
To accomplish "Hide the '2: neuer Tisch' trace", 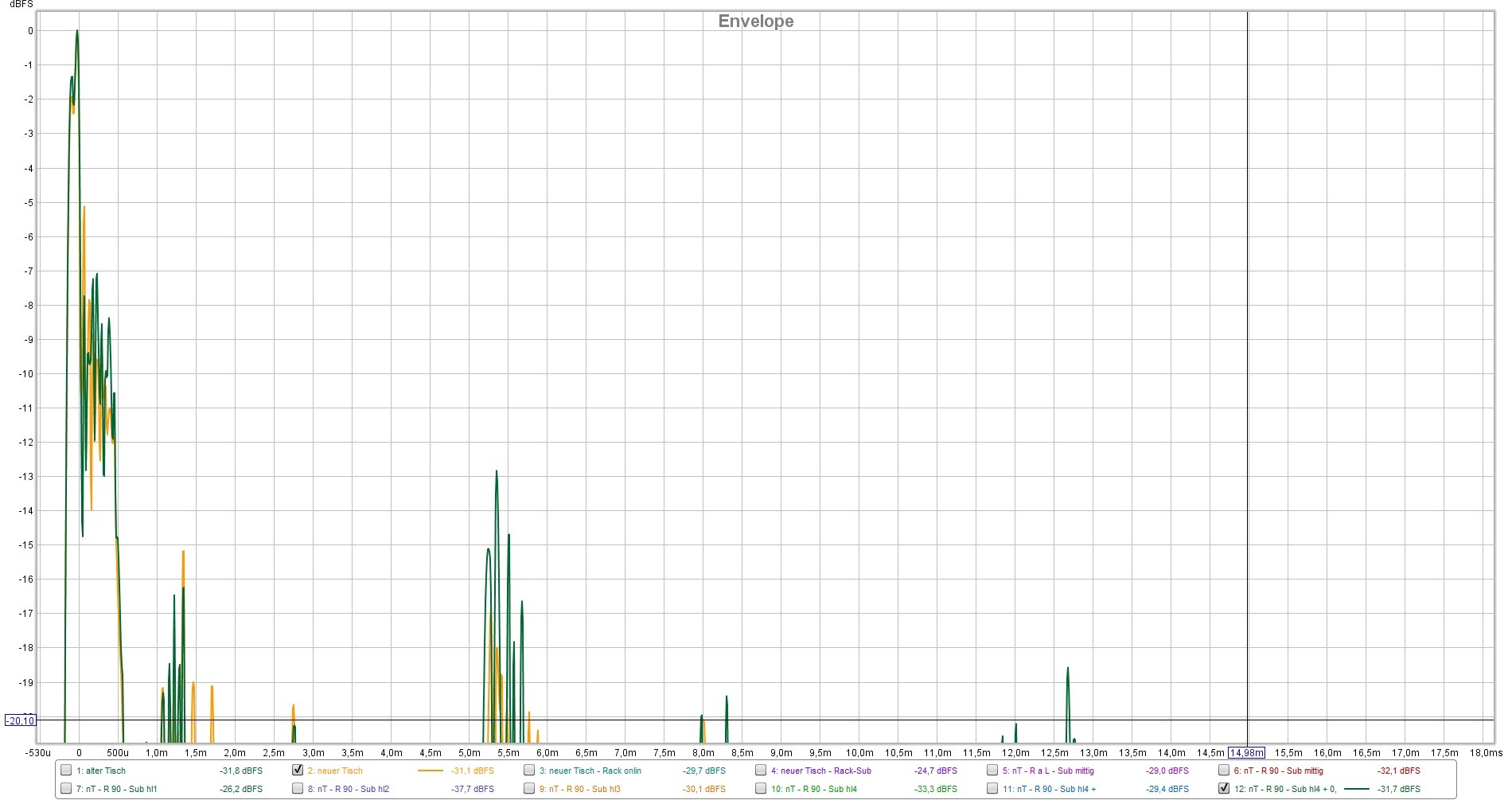I will click(298, 771).
